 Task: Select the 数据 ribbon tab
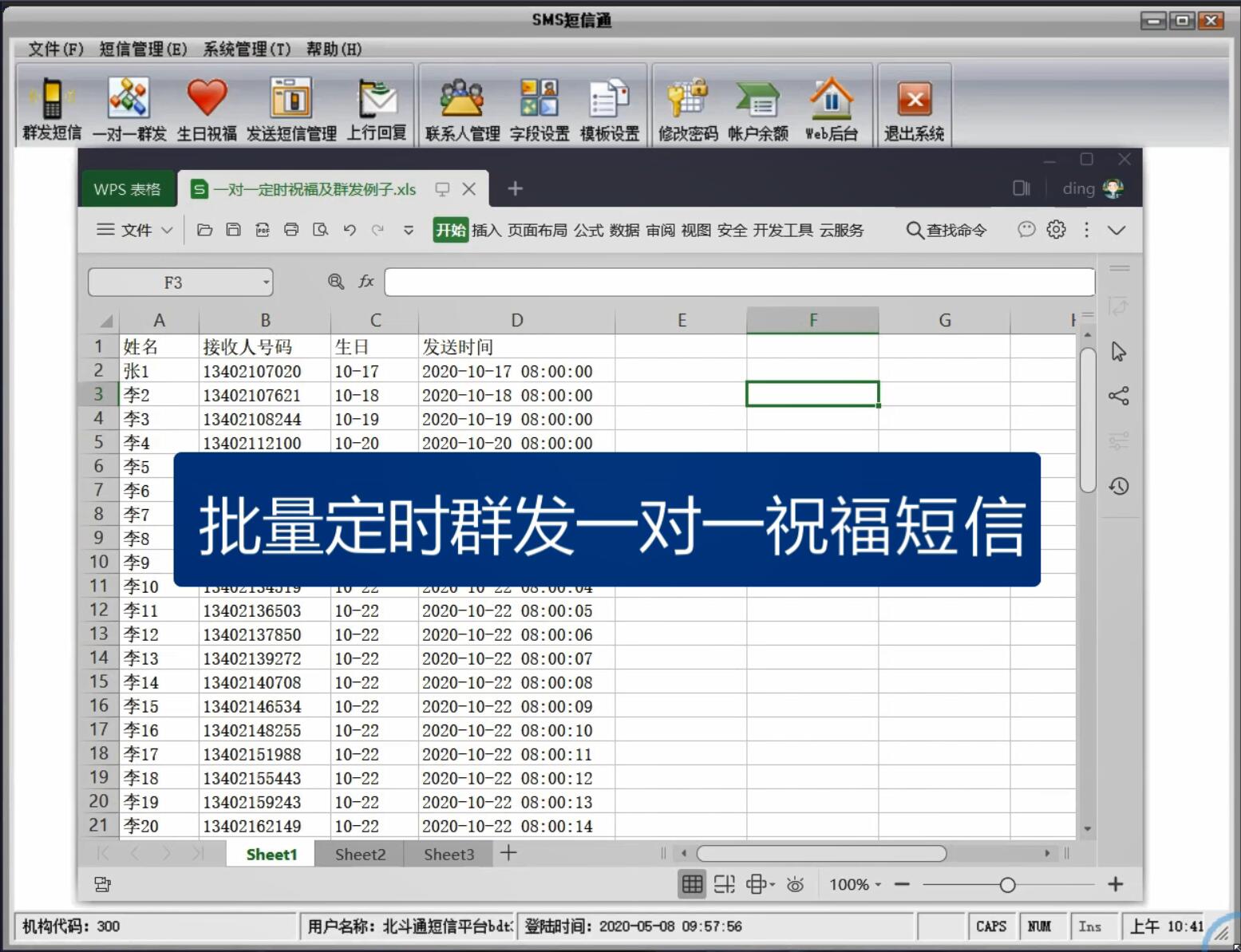coord(624,230)
